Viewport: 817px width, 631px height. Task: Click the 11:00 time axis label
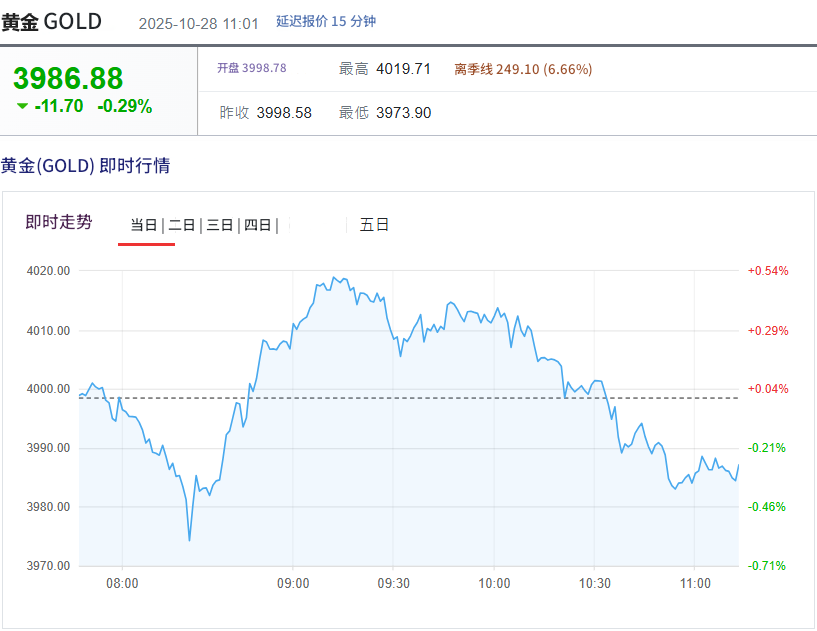695,583
